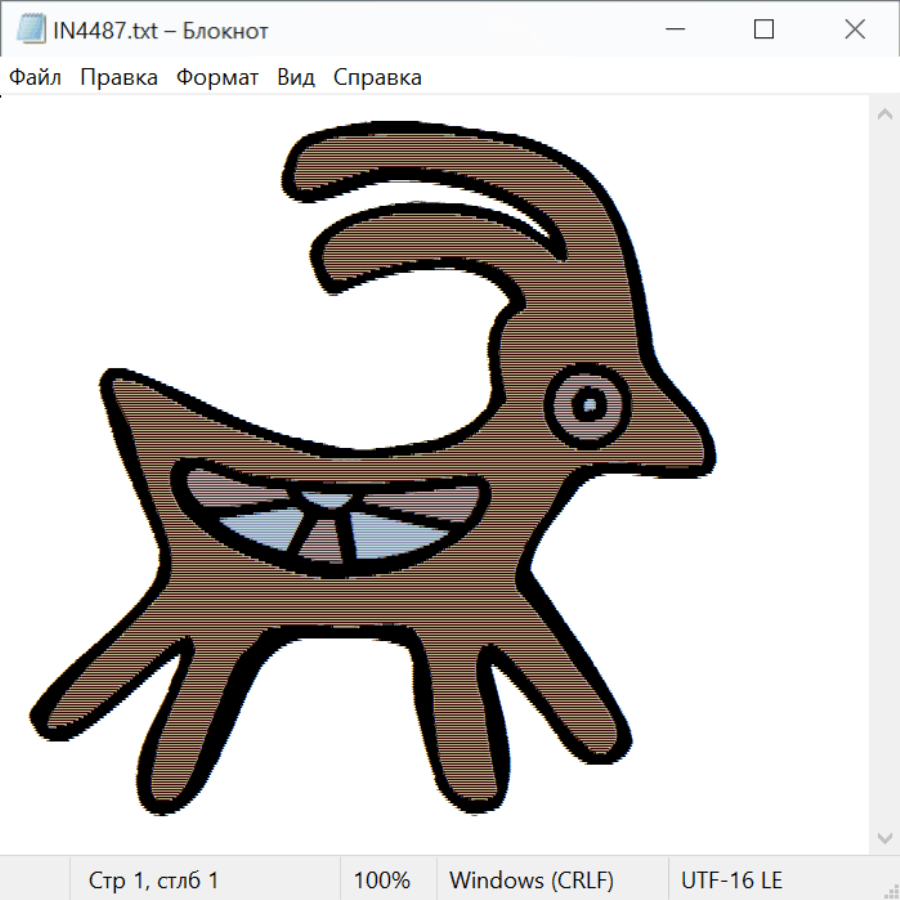Click the UTF-16 LE encoding label

pos(731,880)
